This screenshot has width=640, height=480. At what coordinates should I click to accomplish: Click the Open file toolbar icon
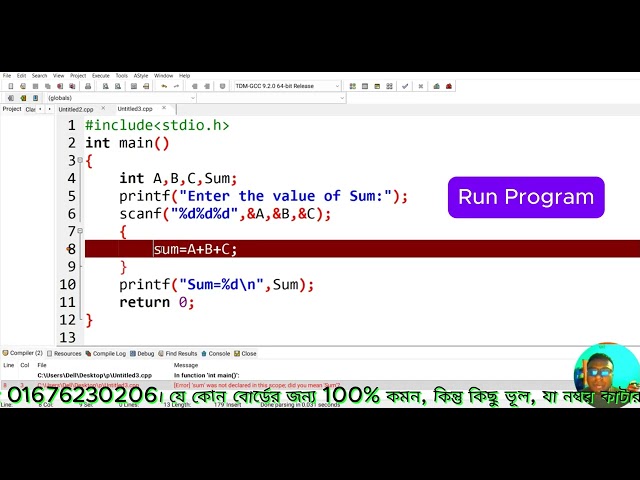[23, 86]
